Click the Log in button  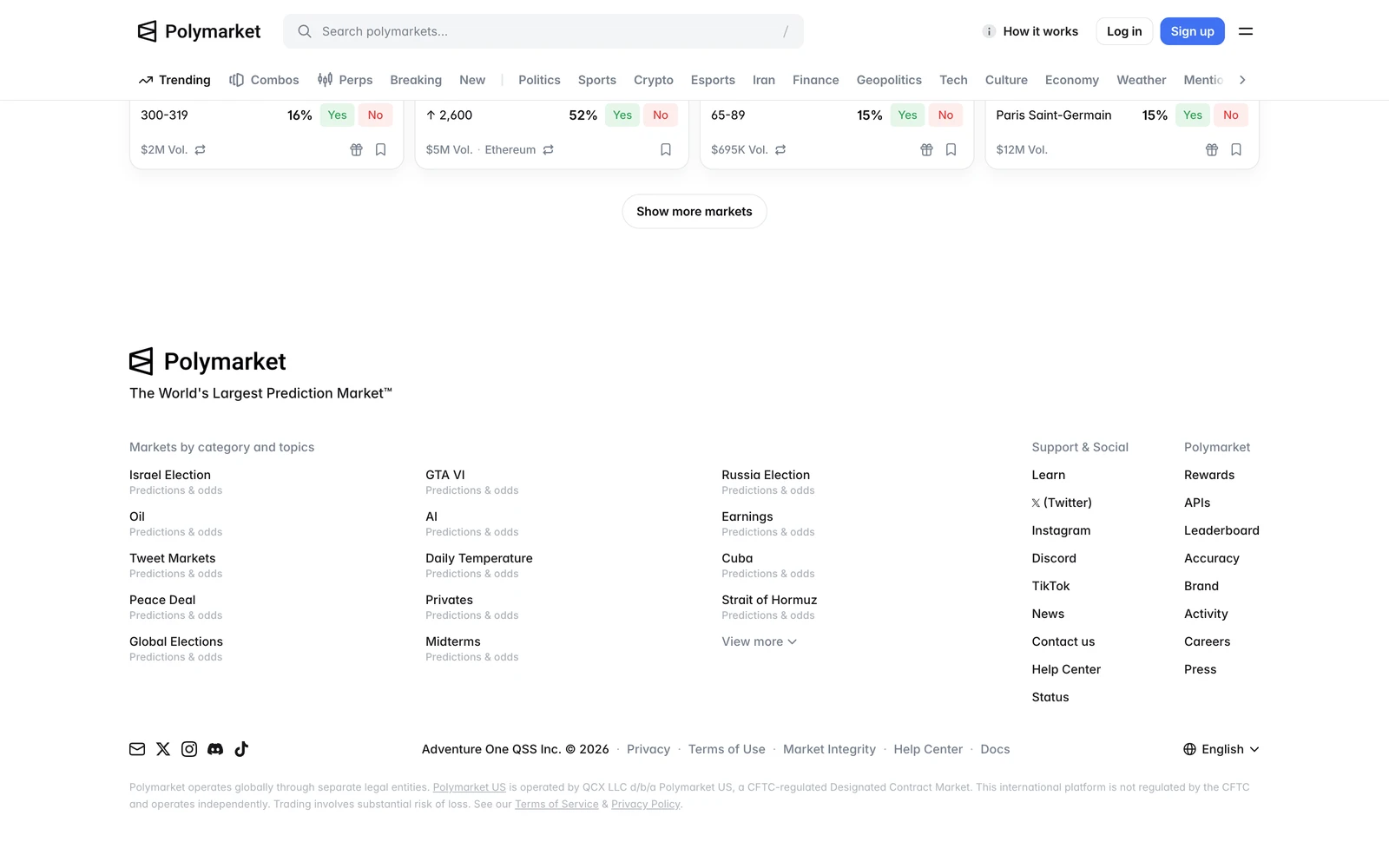click(x=1124, y=31)
